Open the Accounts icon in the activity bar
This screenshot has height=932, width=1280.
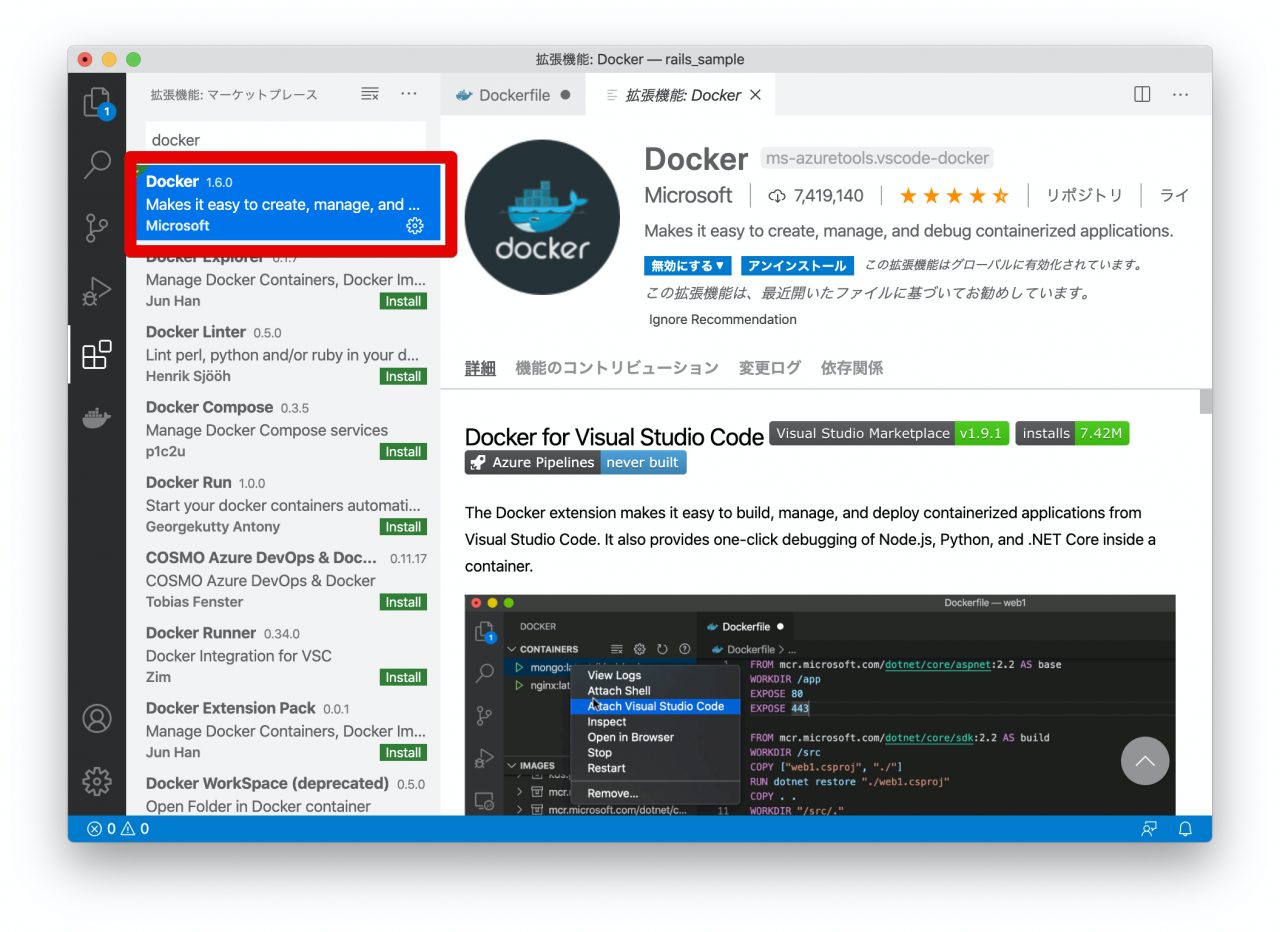[x=97, y=719]
